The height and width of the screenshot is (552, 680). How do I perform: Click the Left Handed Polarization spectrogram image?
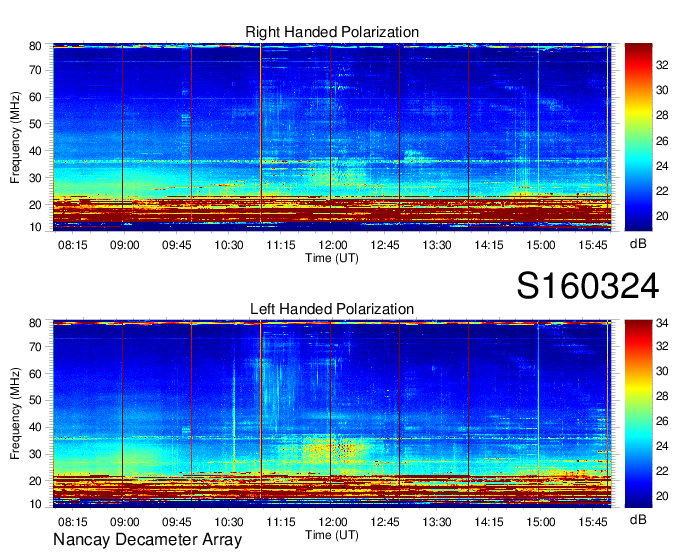pos(332,414)
